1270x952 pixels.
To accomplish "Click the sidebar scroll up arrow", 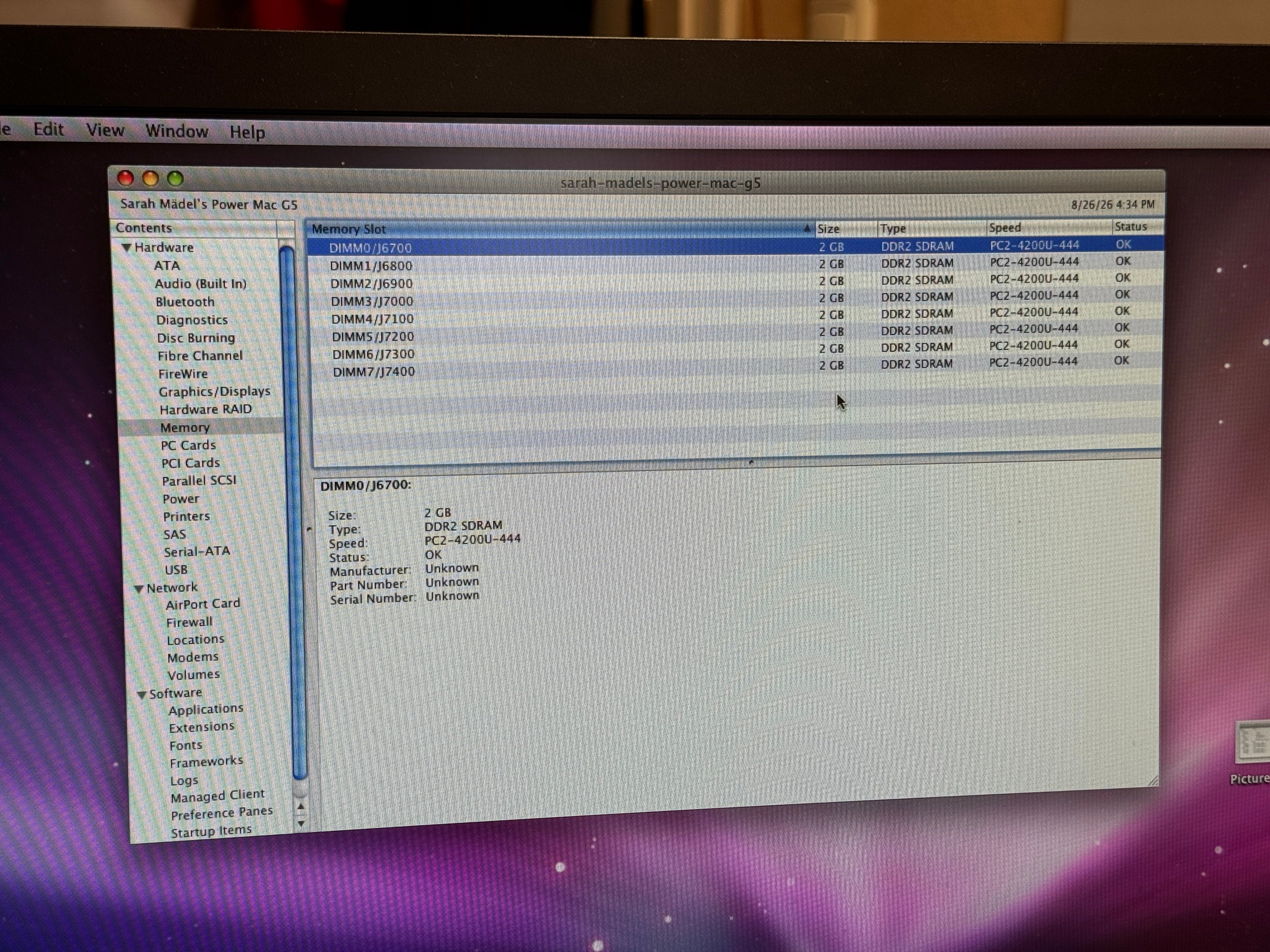I will pos(300,807).
